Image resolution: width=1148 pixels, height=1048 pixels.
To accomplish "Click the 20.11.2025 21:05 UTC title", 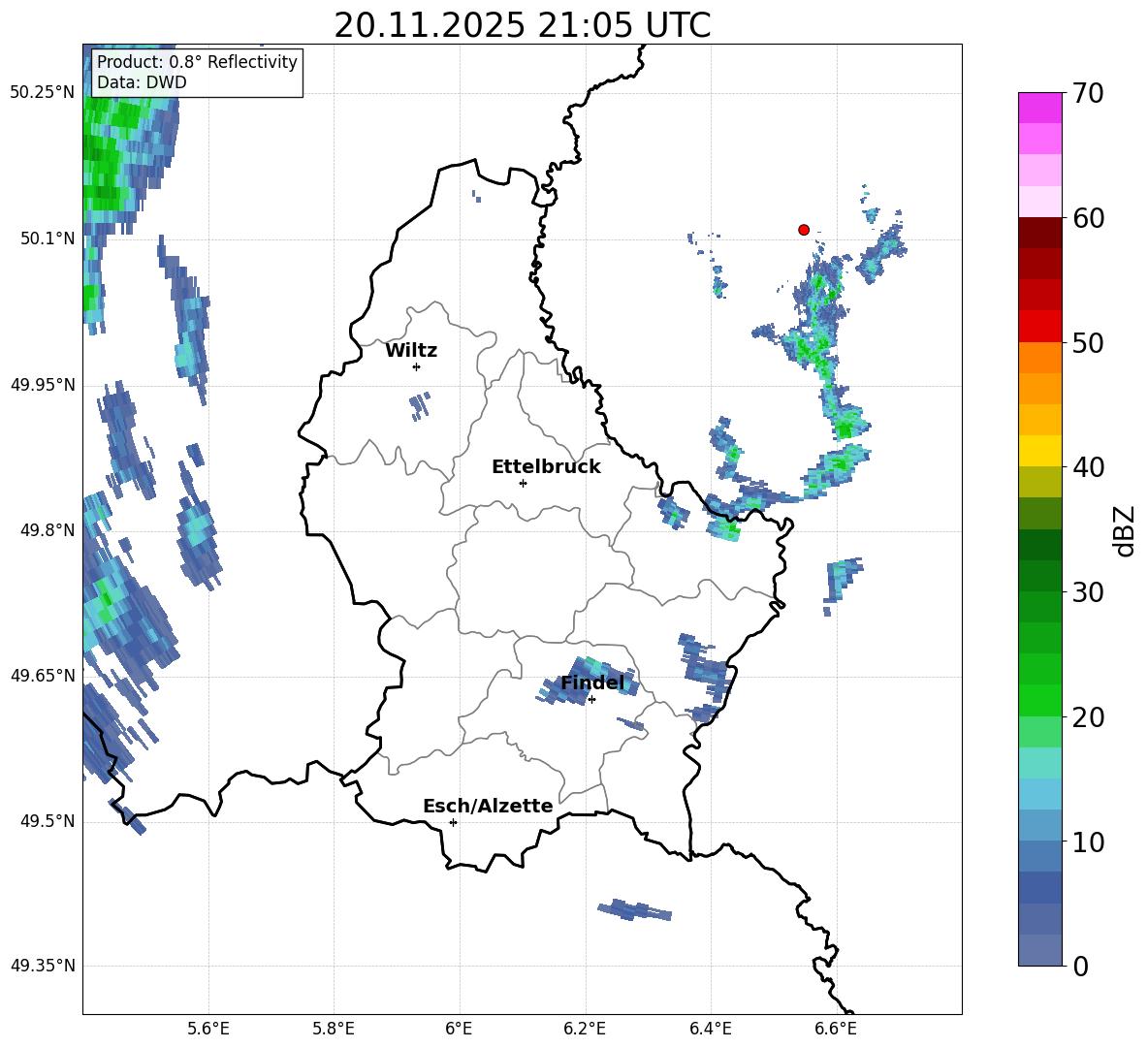I will [523, 25].
